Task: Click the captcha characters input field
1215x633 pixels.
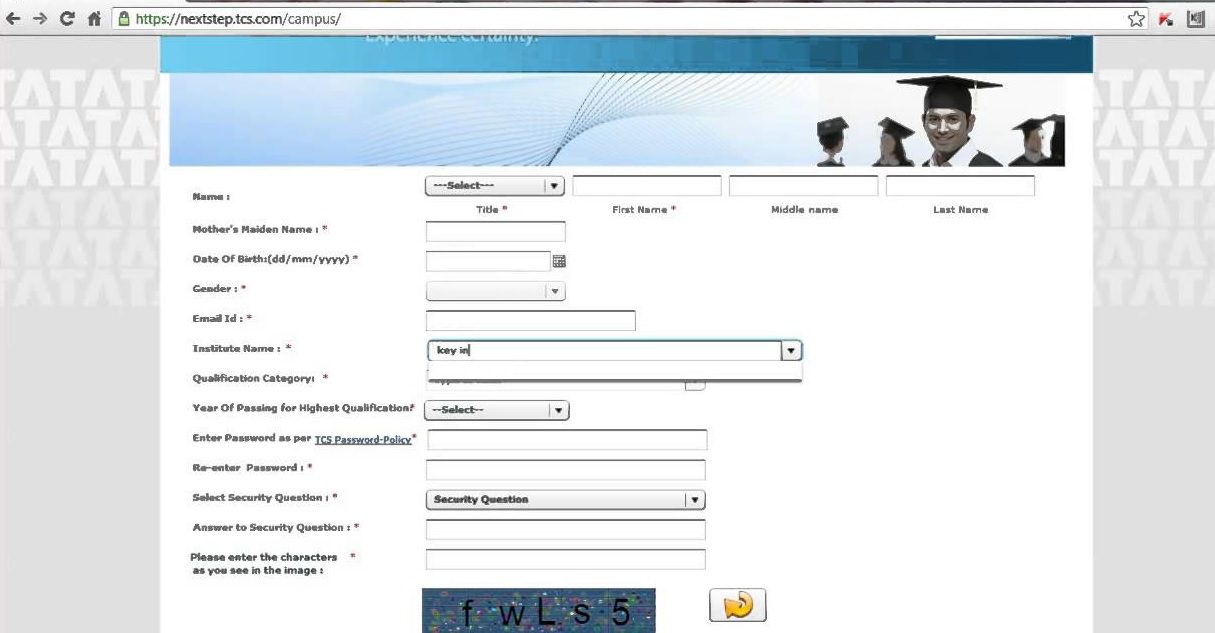Action: pyautogui.click(x=565, y=560)
